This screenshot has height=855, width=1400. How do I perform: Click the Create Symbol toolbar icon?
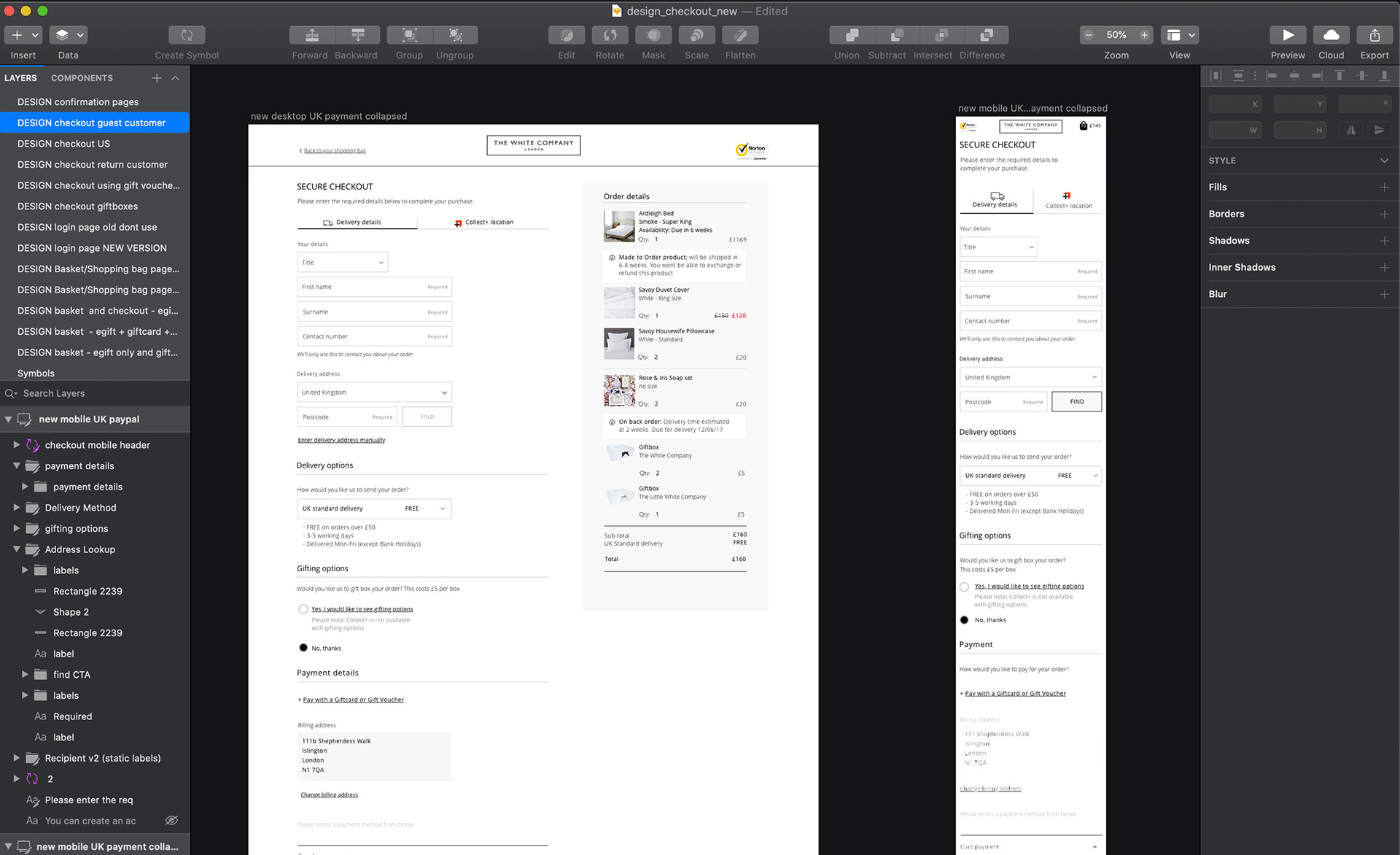point(187,35)
